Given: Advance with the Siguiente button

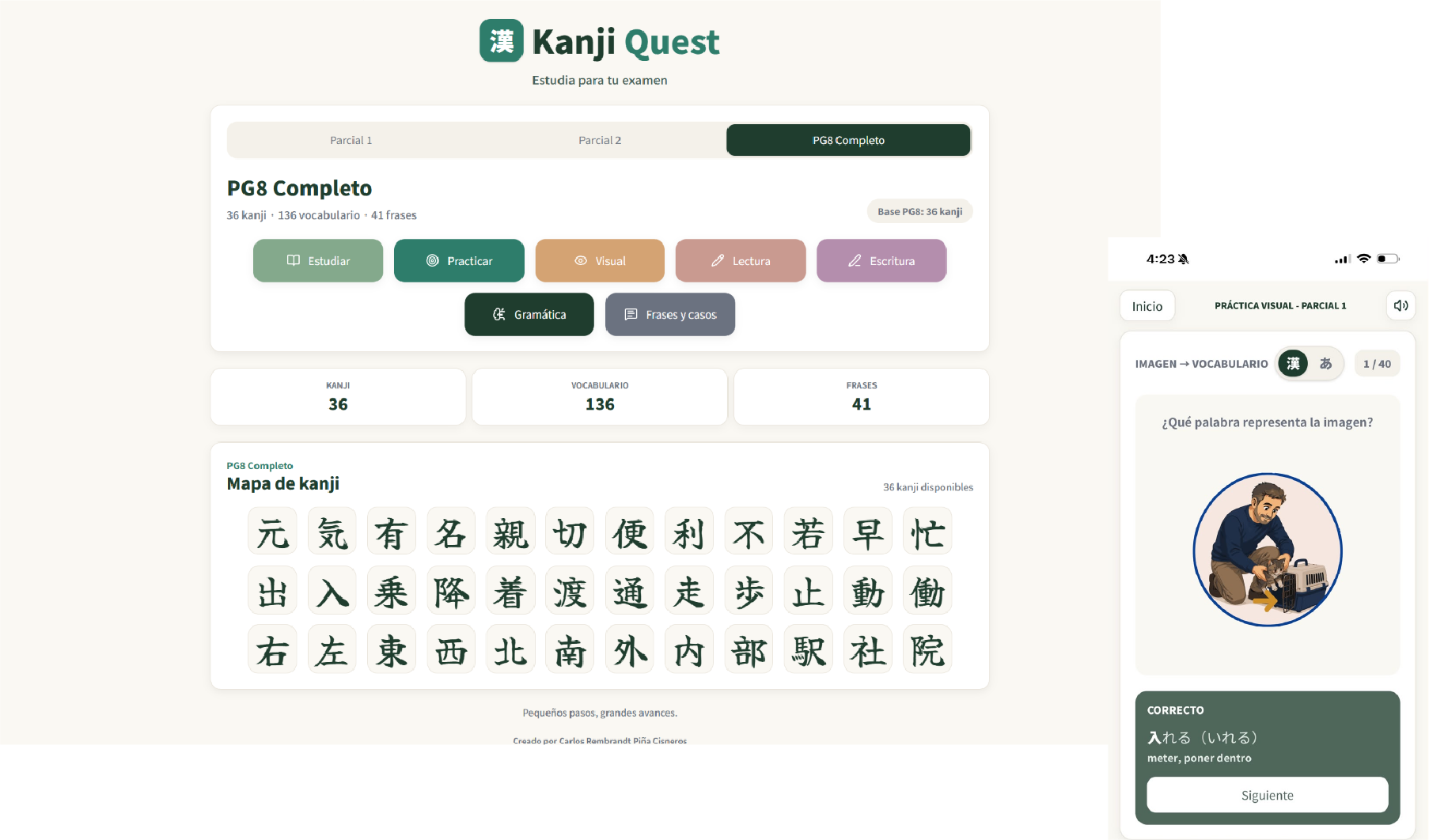Looking at the screenshot, I should 1268,795.
